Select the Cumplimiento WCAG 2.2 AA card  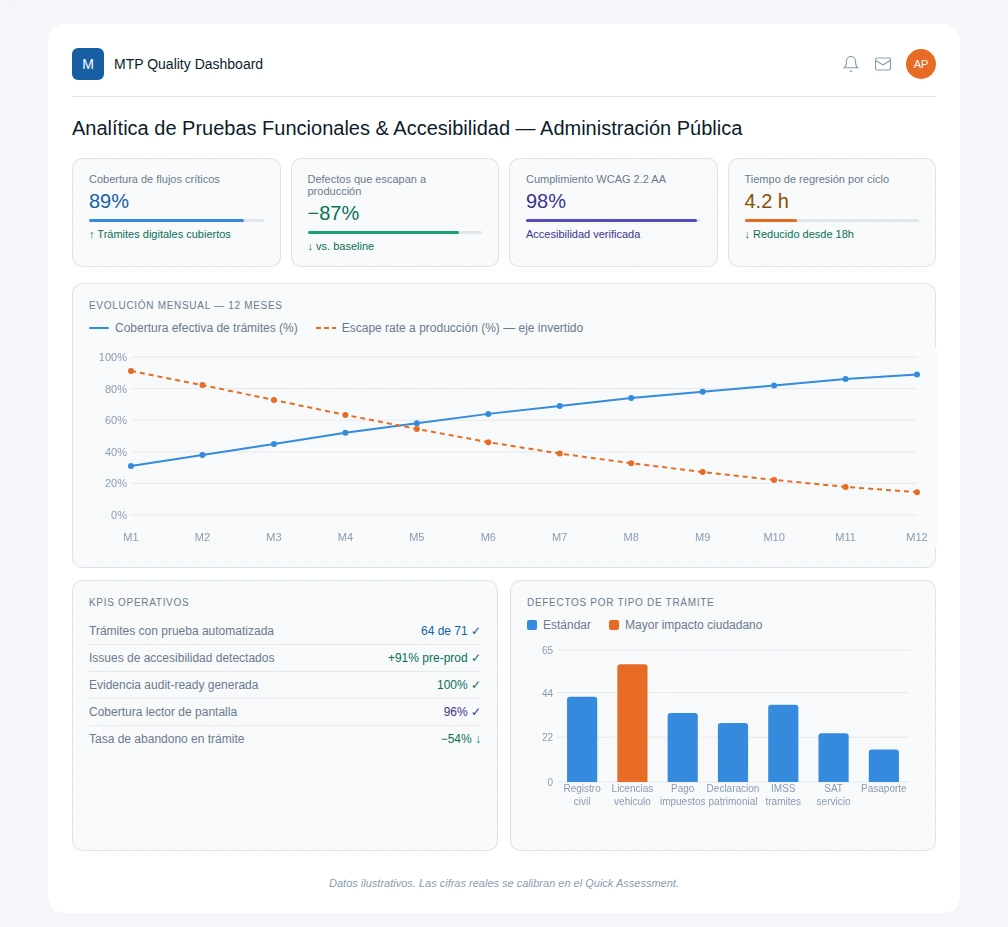(613, 212)
